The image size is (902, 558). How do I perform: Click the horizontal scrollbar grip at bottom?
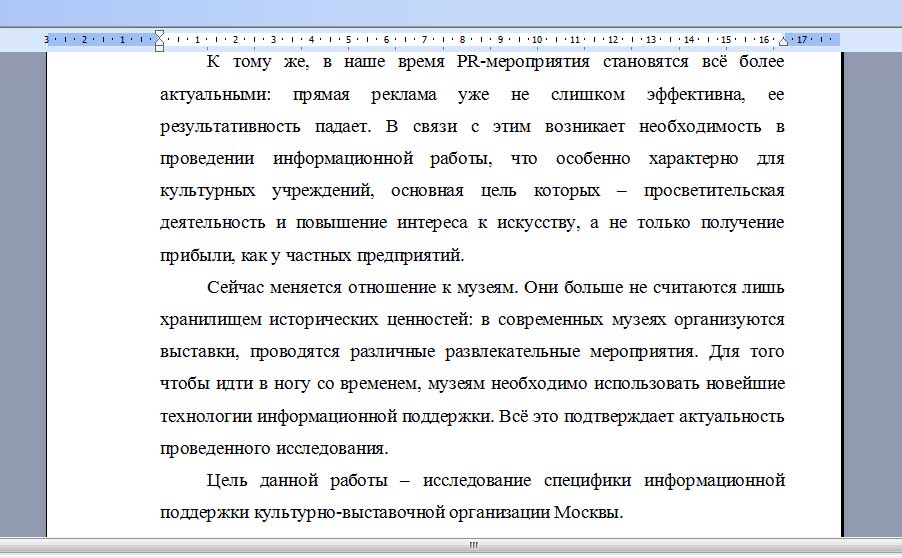coord(473,545)
